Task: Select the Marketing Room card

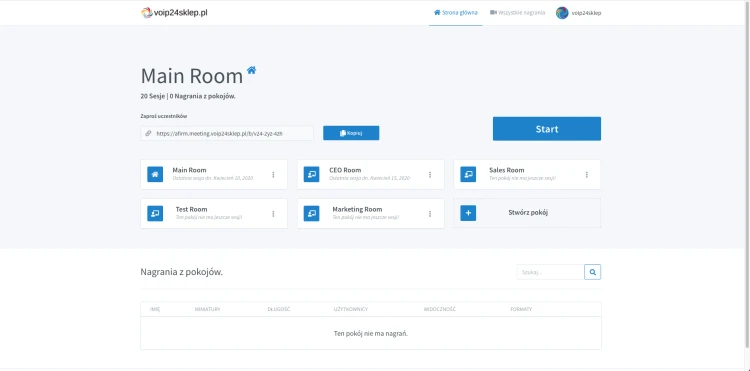Action: (371, 213)
